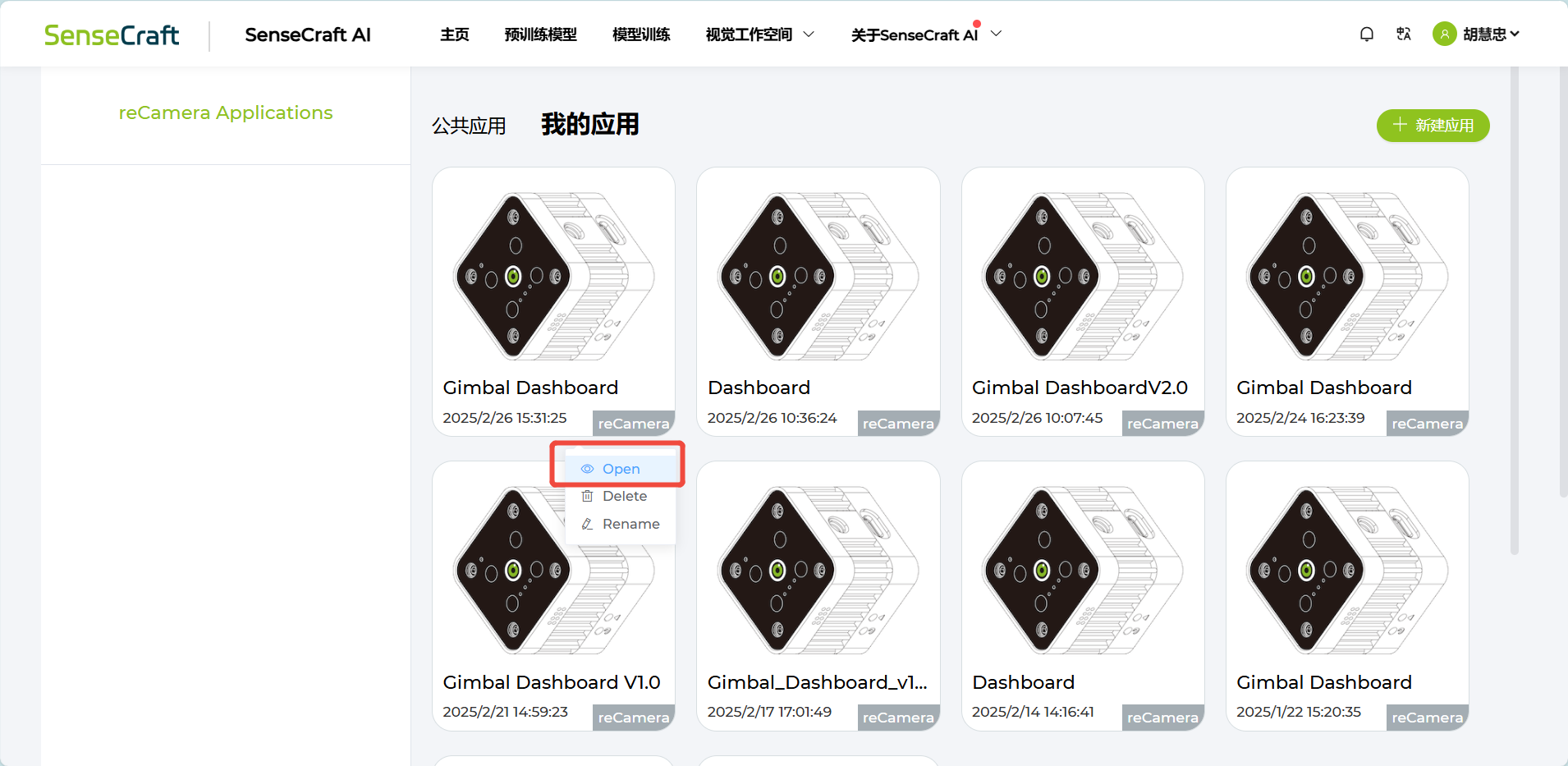Screen dimensions: 1568x766
Task: Click reCamera Applications in sidebar
Action: point(226,112)
